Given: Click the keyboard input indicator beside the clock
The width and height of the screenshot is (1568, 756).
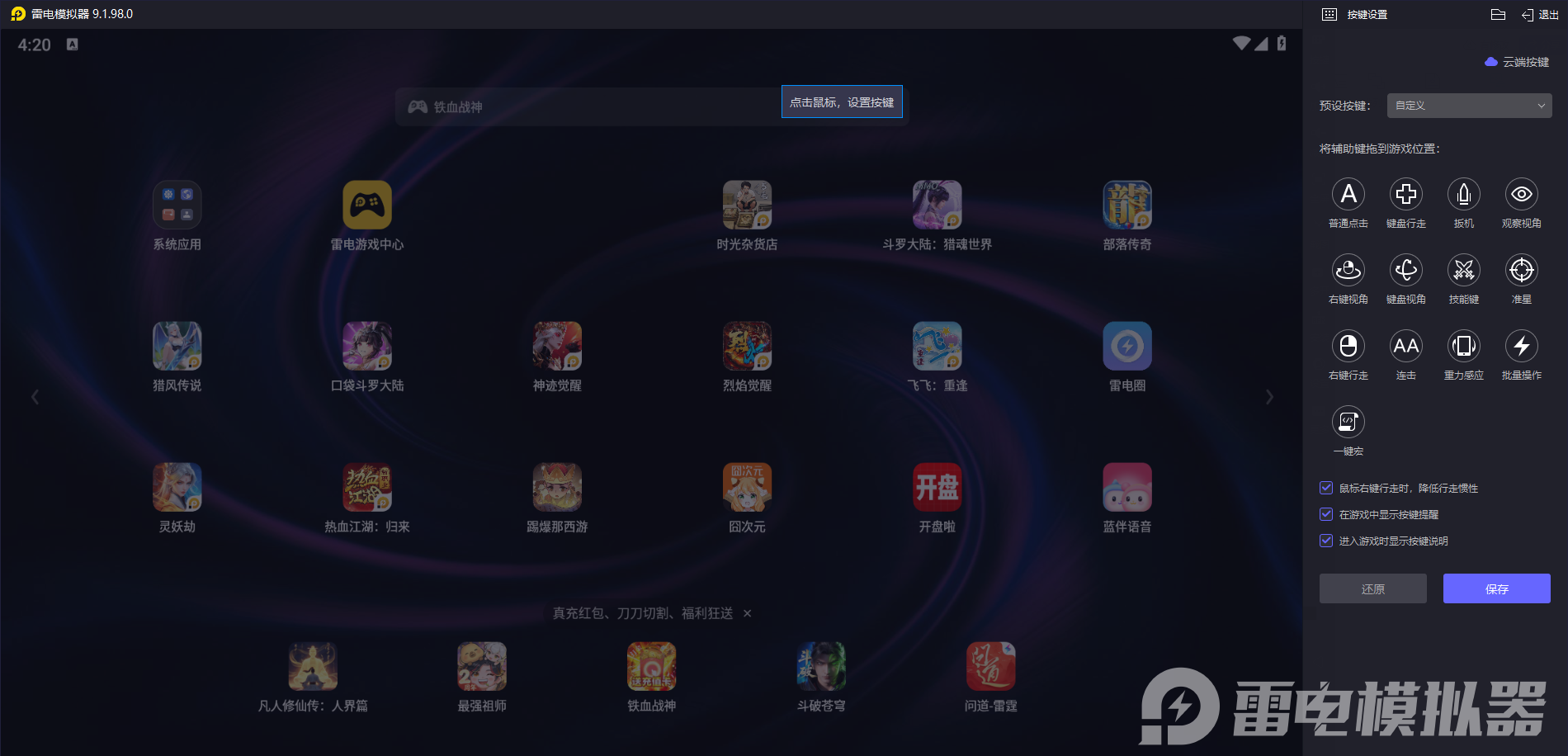Looking at the screenshot, I should (x=73, y=45).
